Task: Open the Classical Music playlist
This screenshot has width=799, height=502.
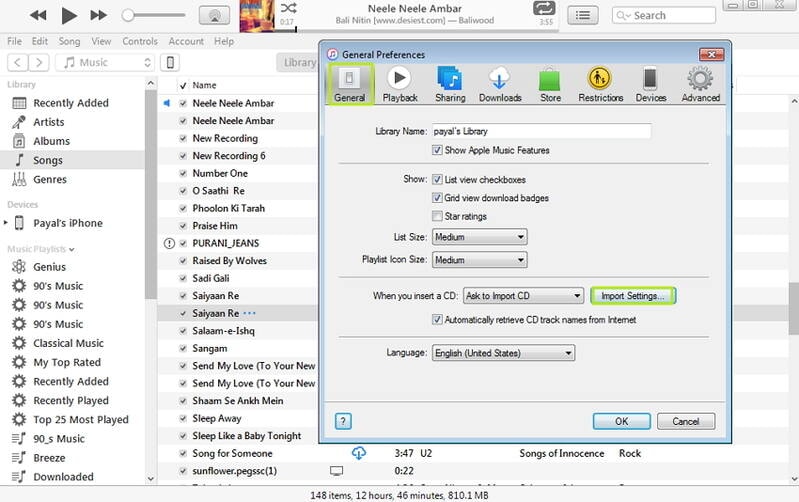Action: pos(68,343)
